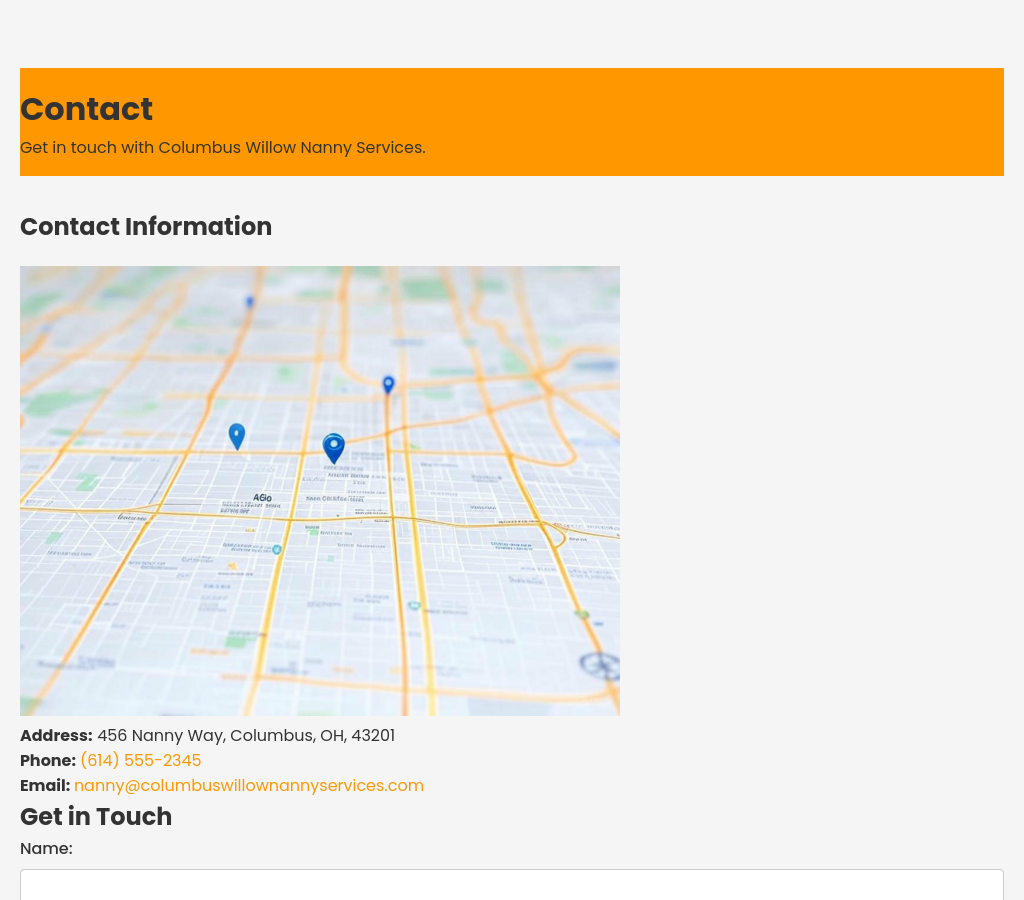Click the small blue pin above center pin
The height and width of the screenshot is (900, 1024).
pos(388,384)
